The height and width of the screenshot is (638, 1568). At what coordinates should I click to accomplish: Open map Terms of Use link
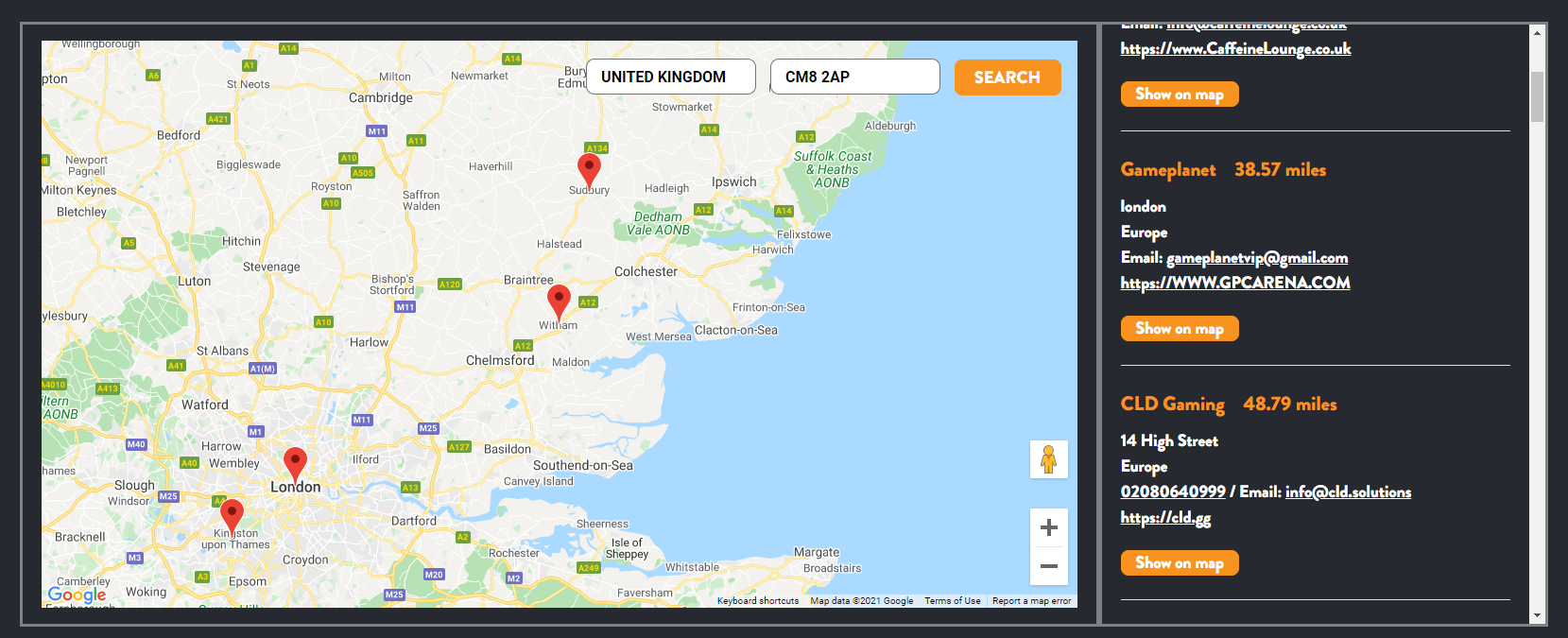[x=952, y=601]
